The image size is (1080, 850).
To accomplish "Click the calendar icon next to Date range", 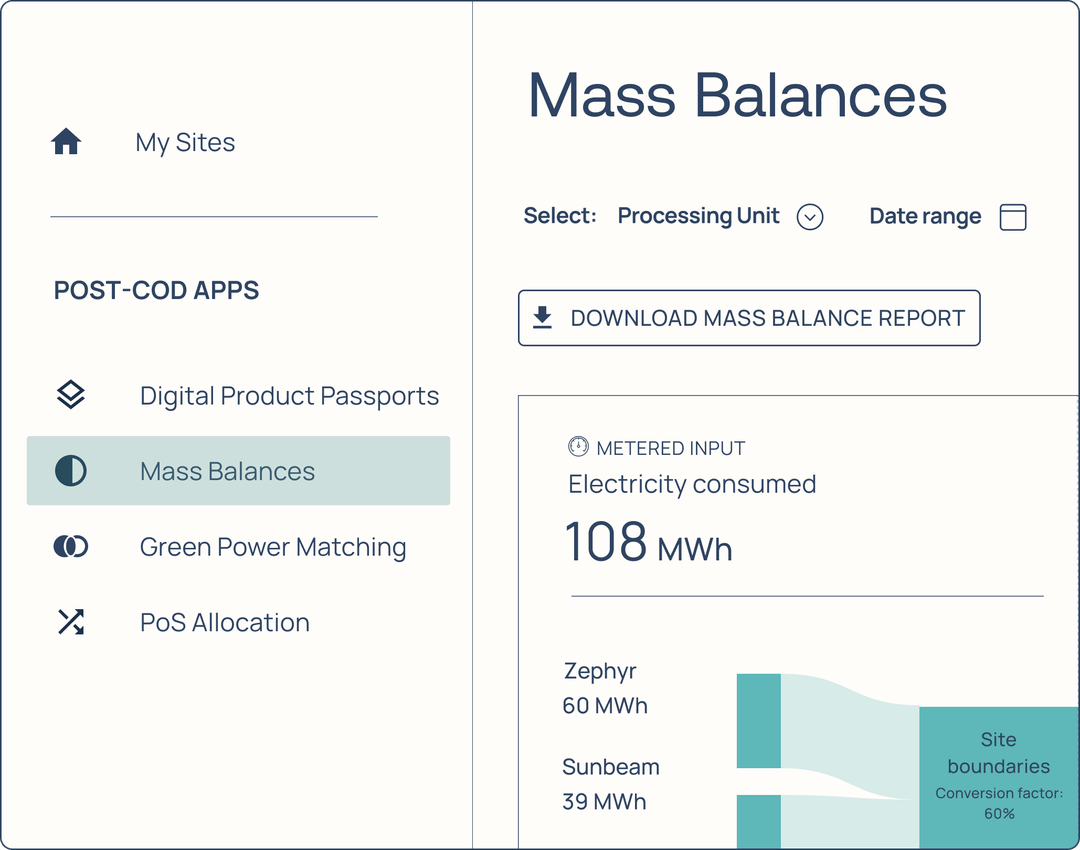I will [1012, 217].
